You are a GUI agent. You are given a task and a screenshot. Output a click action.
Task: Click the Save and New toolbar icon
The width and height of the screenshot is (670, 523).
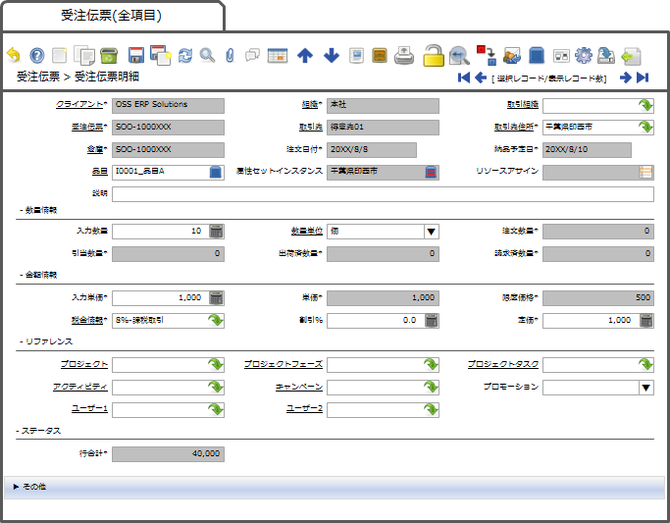click(161, 55)
